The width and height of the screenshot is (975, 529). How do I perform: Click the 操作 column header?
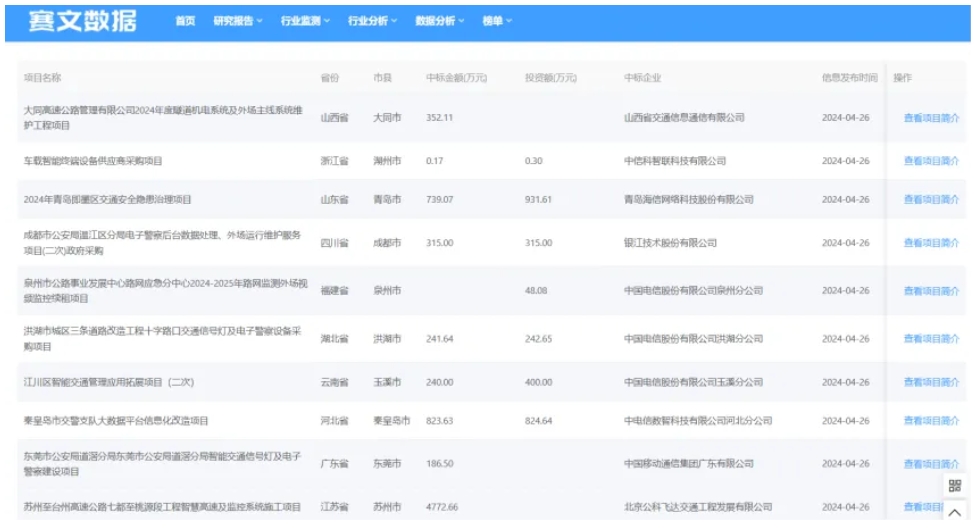pos(902,78)
